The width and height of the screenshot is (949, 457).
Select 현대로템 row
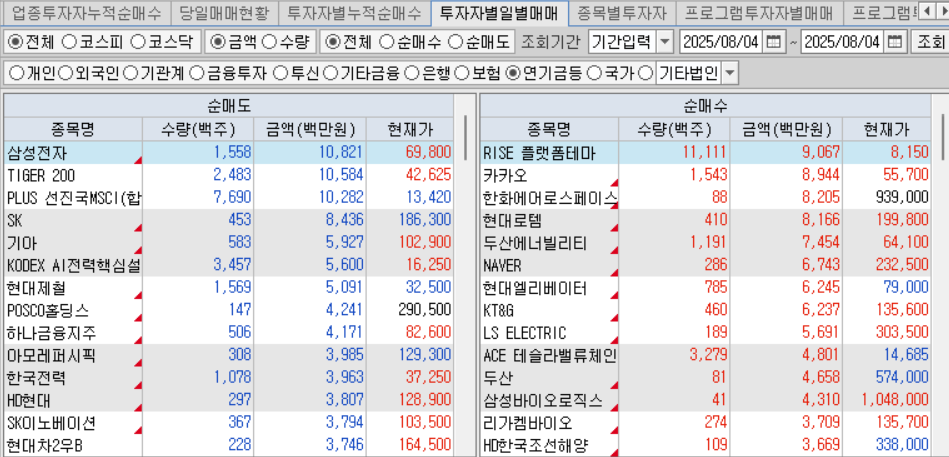706,220
